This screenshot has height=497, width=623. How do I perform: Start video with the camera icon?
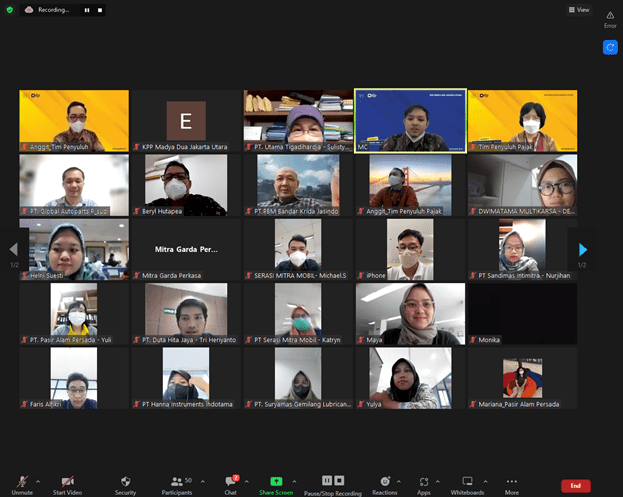click(x=67, y=481)
